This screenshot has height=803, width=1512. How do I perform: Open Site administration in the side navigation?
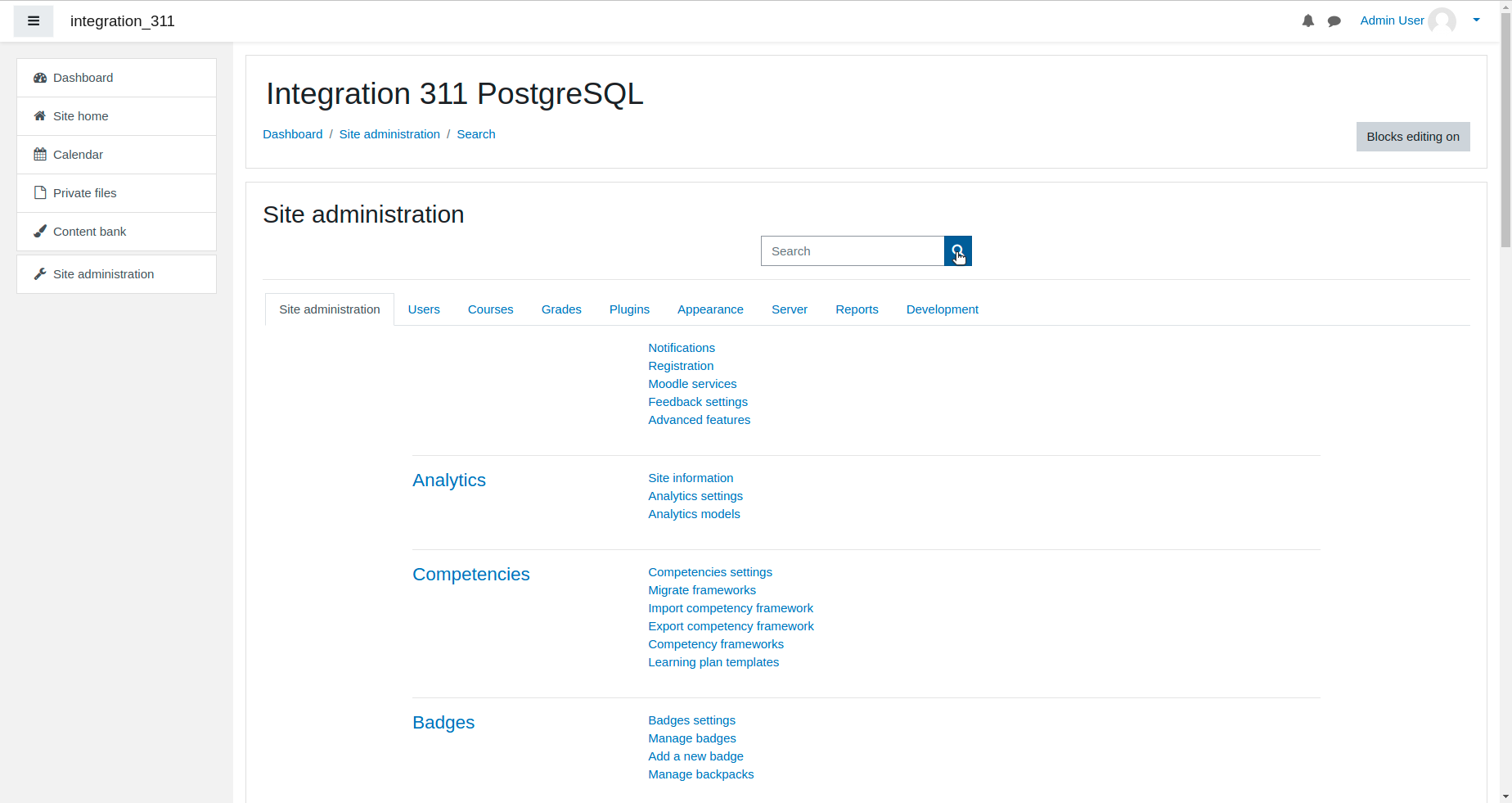pos(116,274)
